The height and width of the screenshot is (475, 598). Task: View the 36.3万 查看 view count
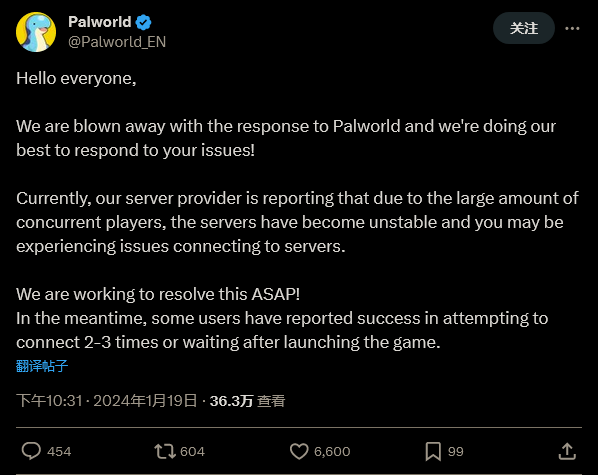pos(248,401)
